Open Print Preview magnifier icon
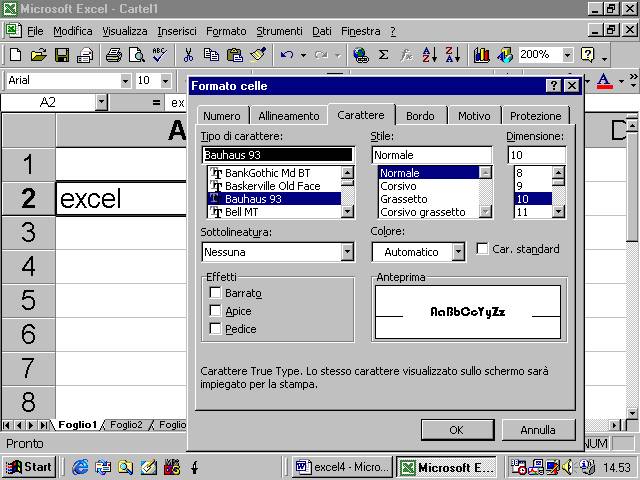 [137, 55]
